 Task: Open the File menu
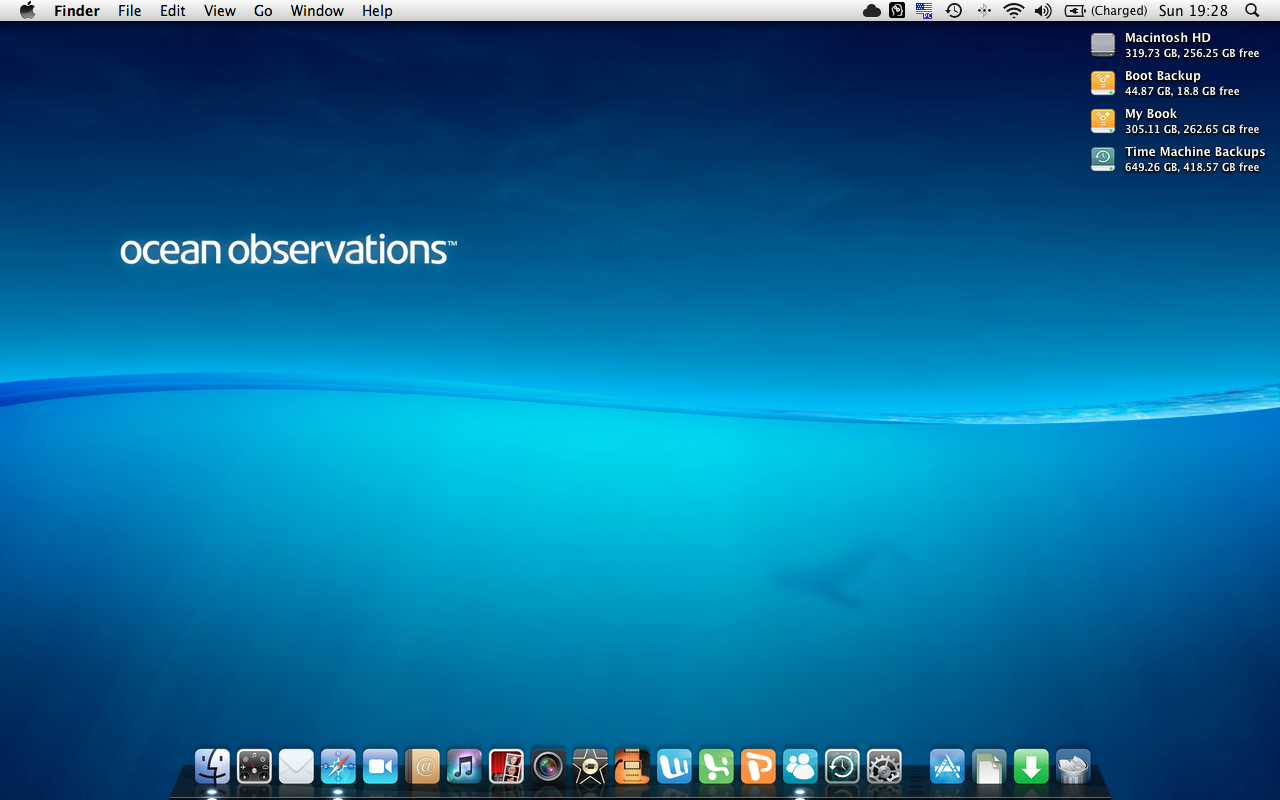click(x=129, y=11)
